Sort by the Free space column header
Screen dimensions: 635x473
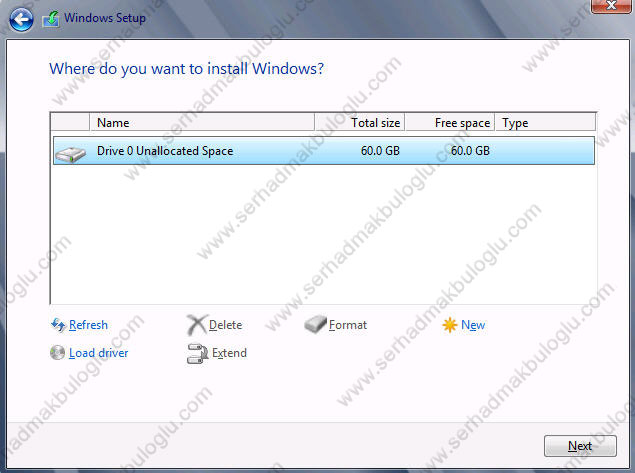click(x=450, y=122)
